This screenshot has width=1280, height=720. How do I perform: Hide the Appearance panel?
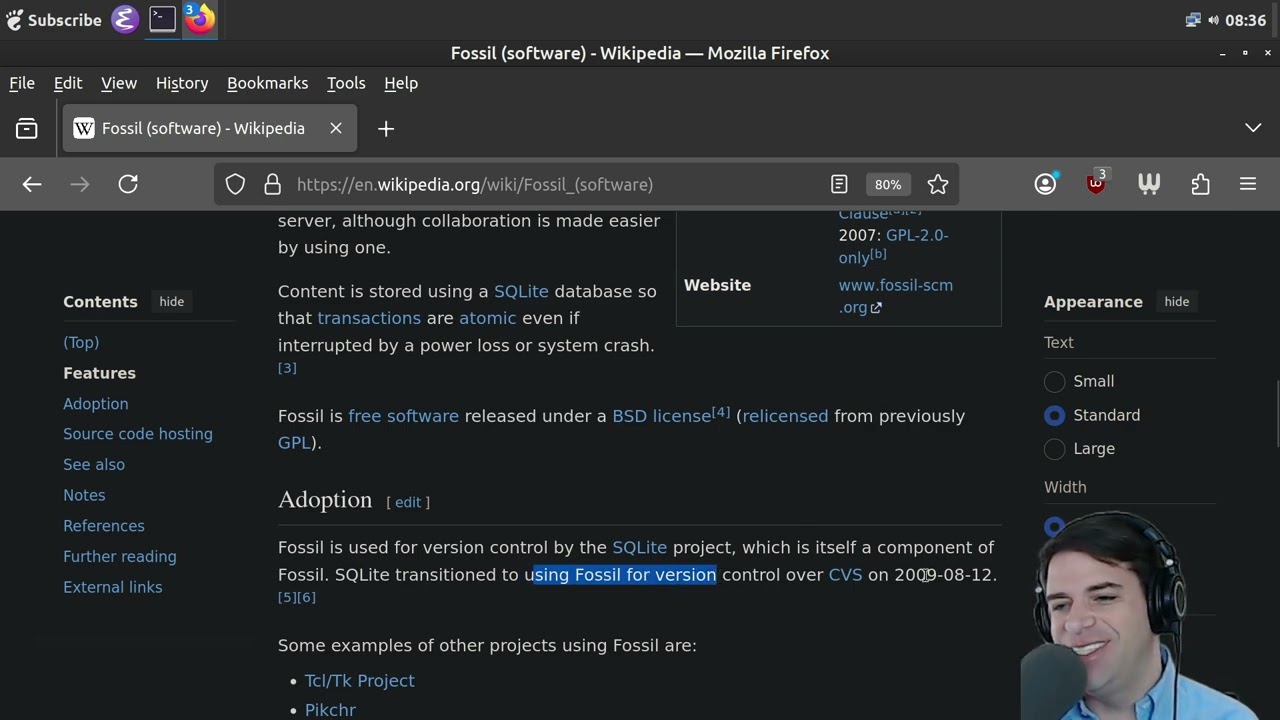point(1177,301)
